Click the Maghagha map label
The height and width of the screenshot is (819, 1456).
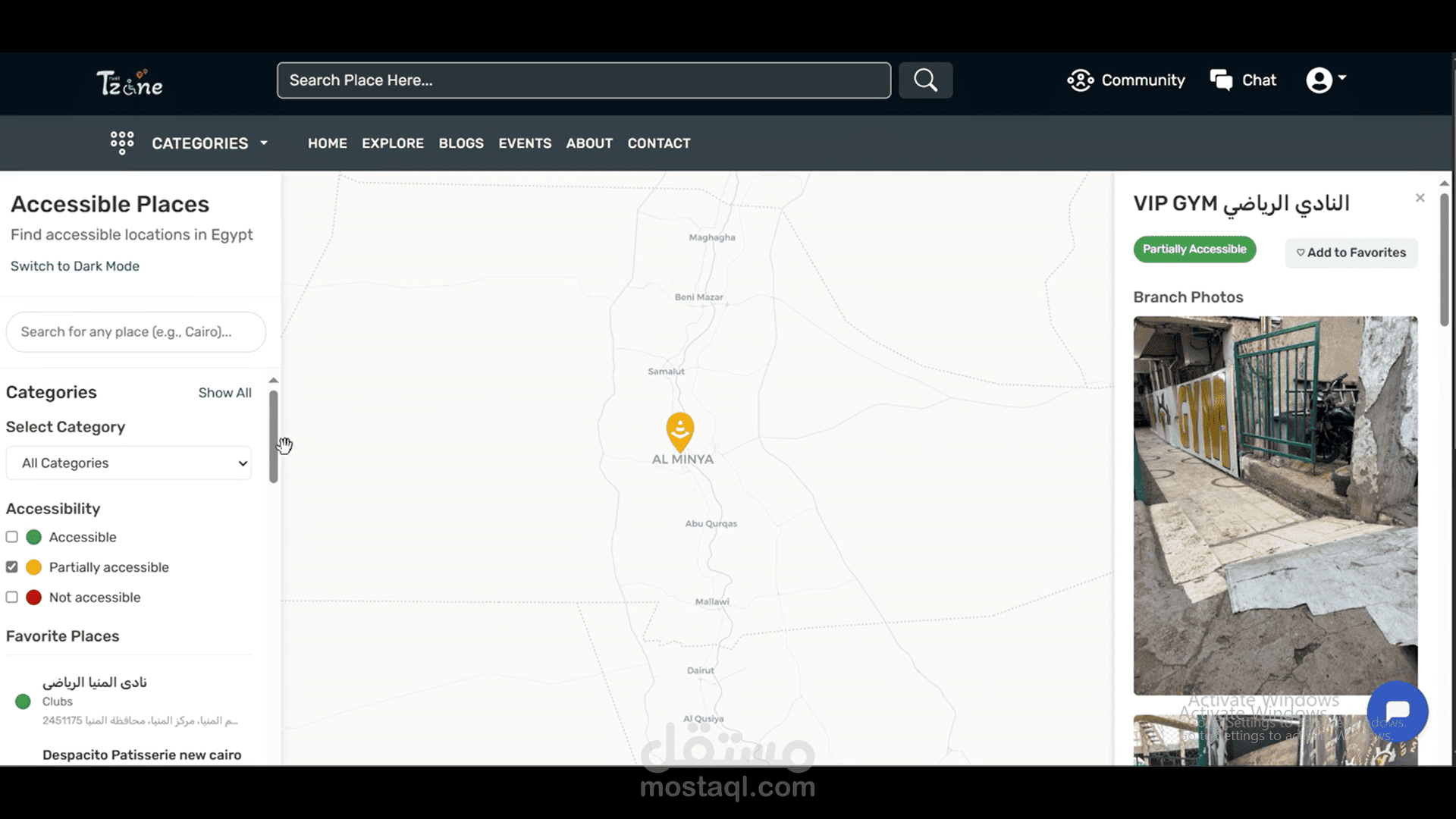(x=712, y=237)
